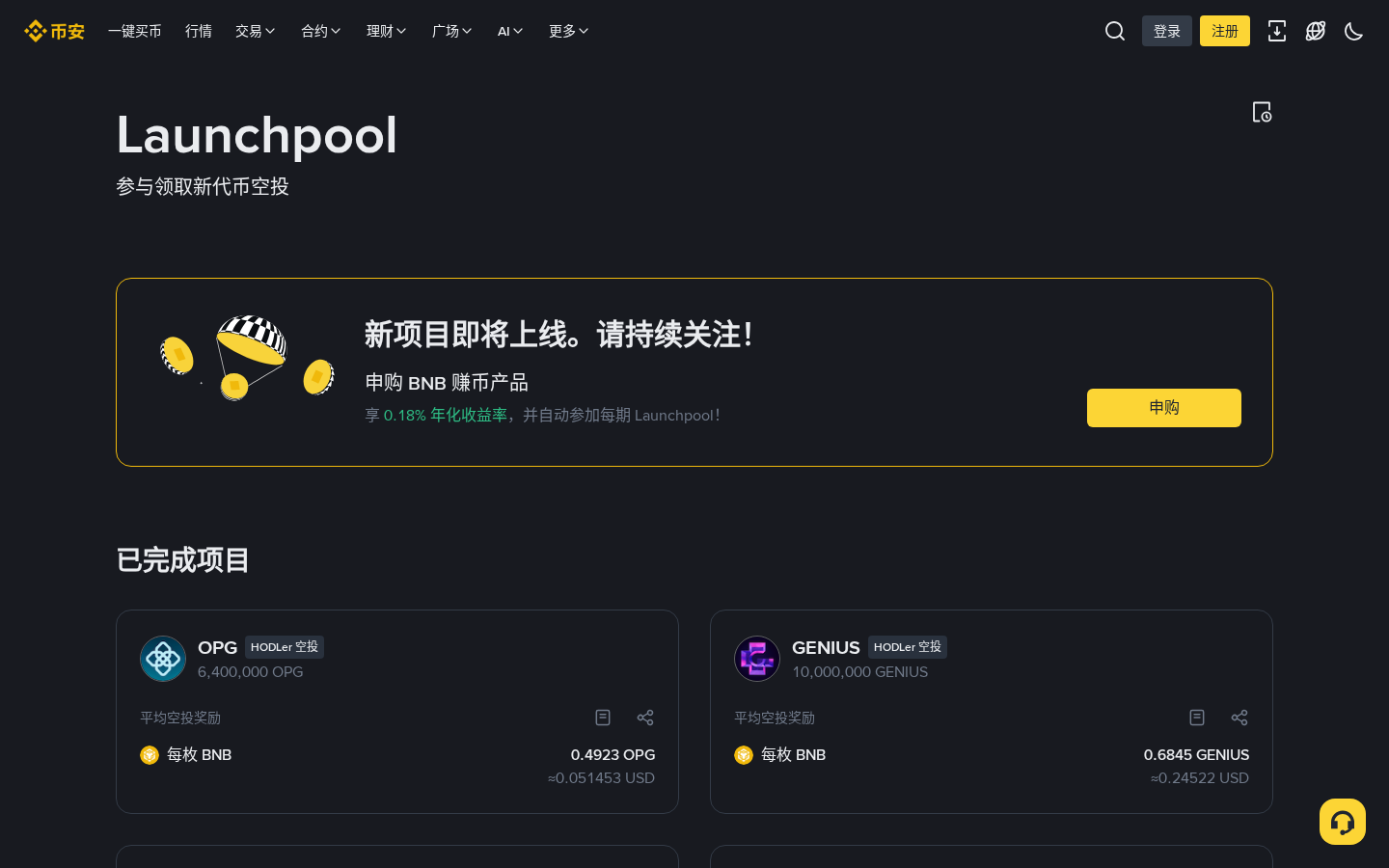Click BNB coin icon in OPG card
1389x868 pixels.
coord(150,755)
